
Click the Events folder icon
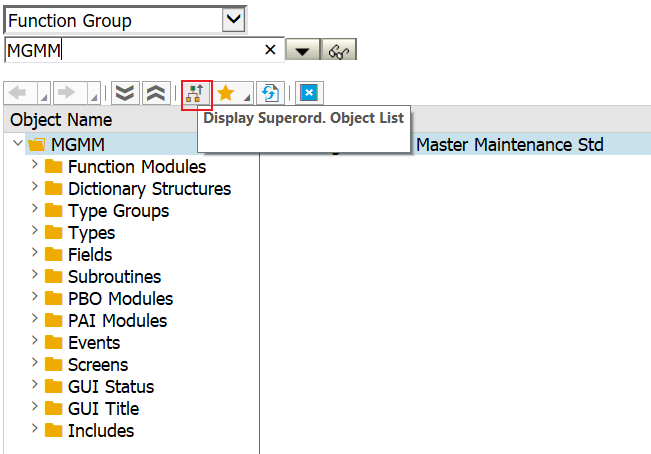click(x=54, y=342)
